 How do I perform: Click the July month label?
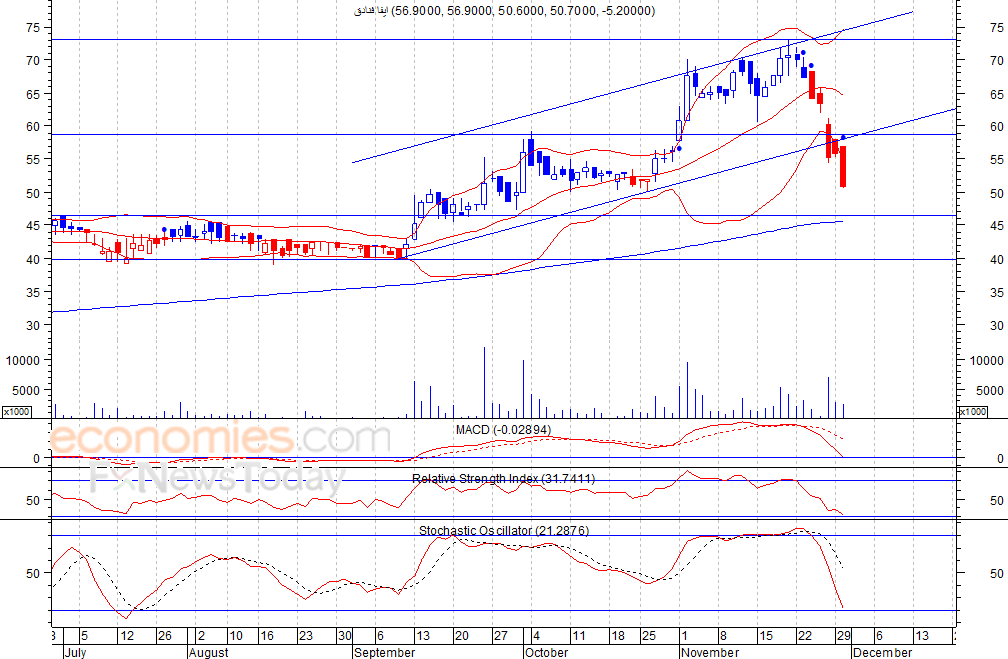(x=75, y=652)
